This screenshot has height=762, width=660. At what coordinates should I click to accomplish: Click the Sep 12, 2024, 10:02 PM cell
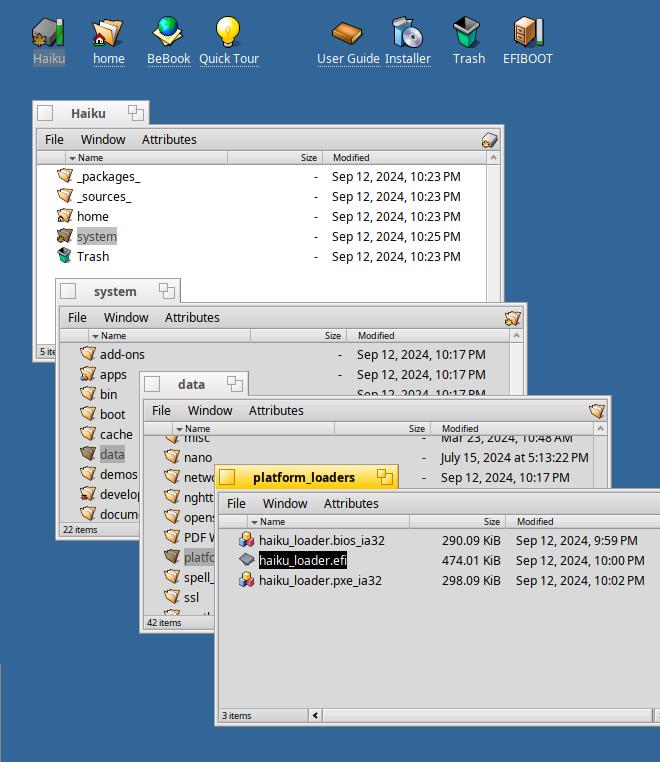[x=580, y=580]
